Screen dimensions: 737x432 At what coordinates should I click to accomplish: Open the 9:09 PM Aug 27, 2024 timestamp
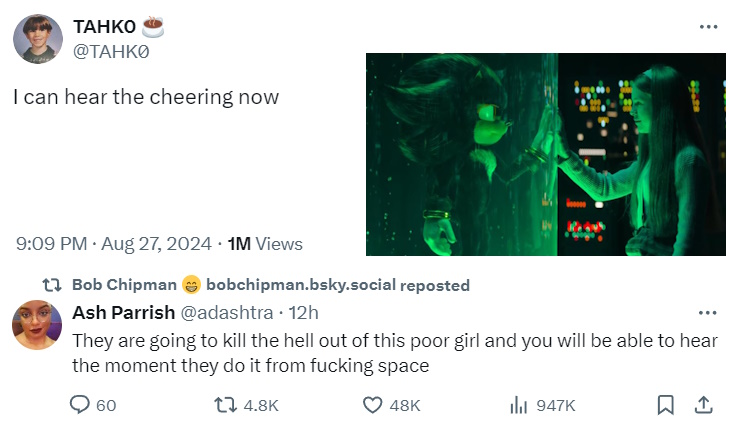coord(114,243)
